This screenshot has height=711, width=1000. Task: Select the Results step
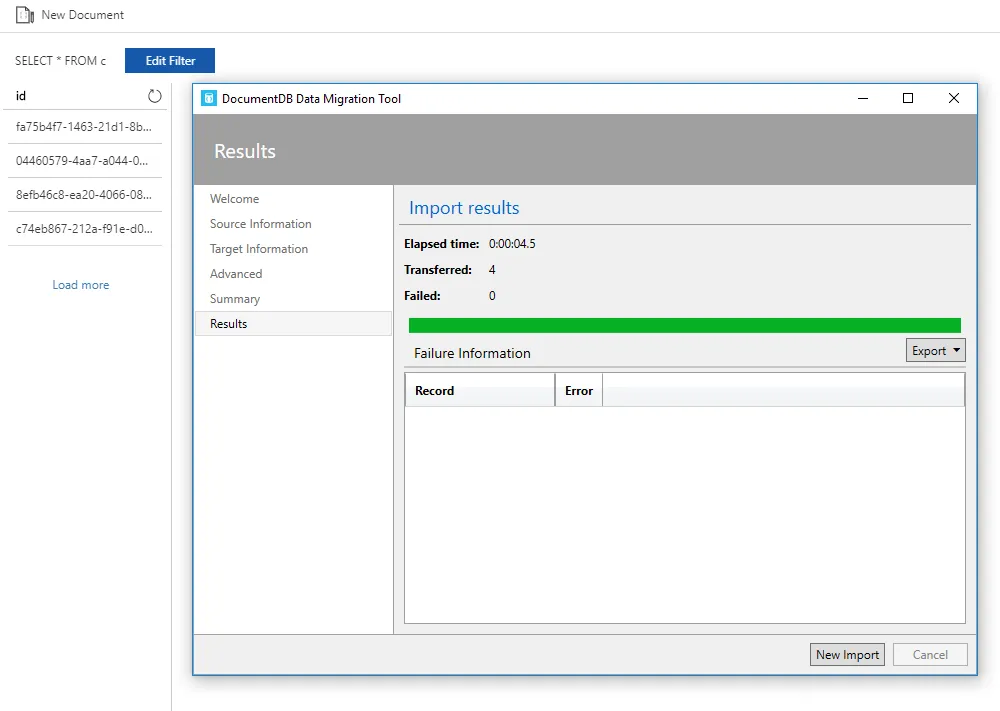pos(293,323)
